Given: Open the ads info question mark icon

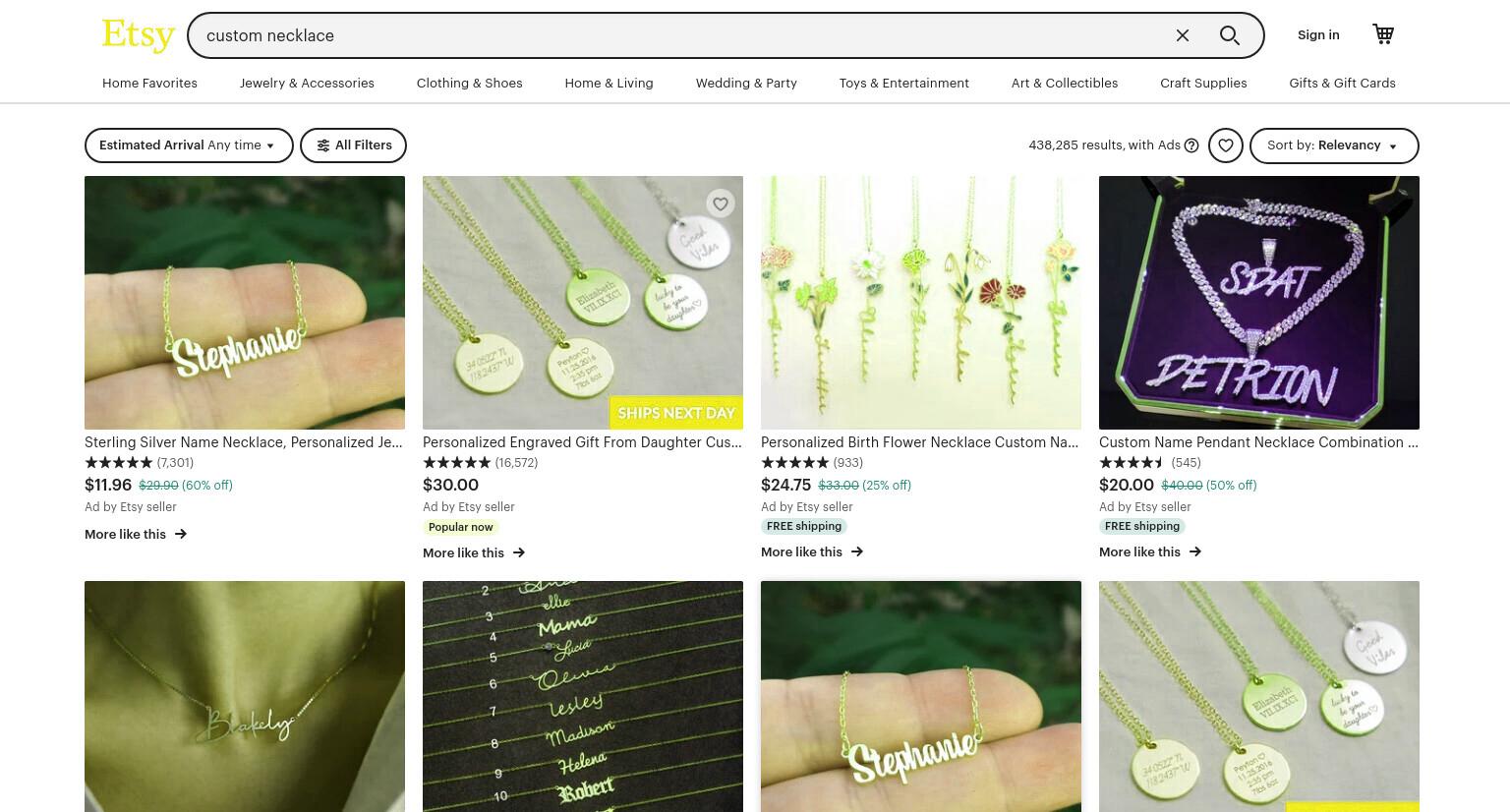Looking at the screenshot, I should 1191,145.
